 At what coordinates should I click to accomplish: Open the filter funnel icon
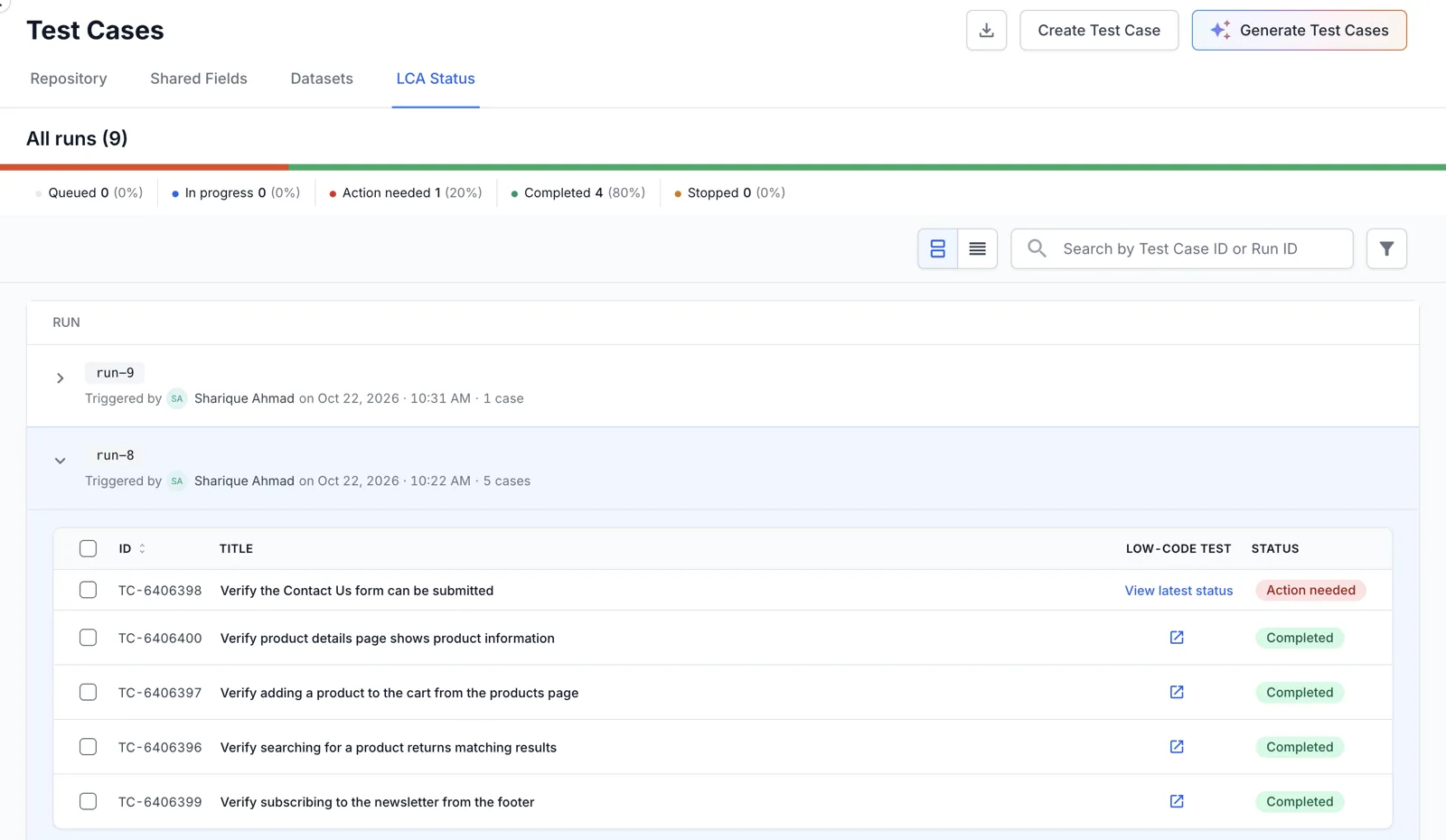1386,248
